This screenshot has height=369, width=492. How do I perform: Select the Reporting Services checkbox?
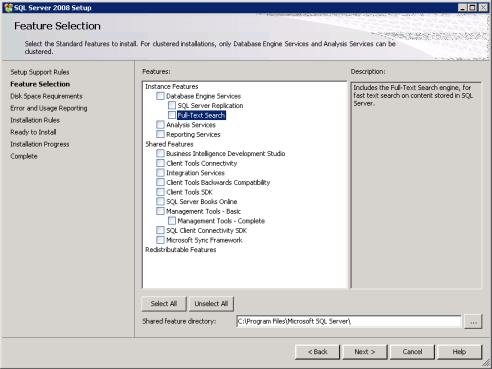(160, 134)
